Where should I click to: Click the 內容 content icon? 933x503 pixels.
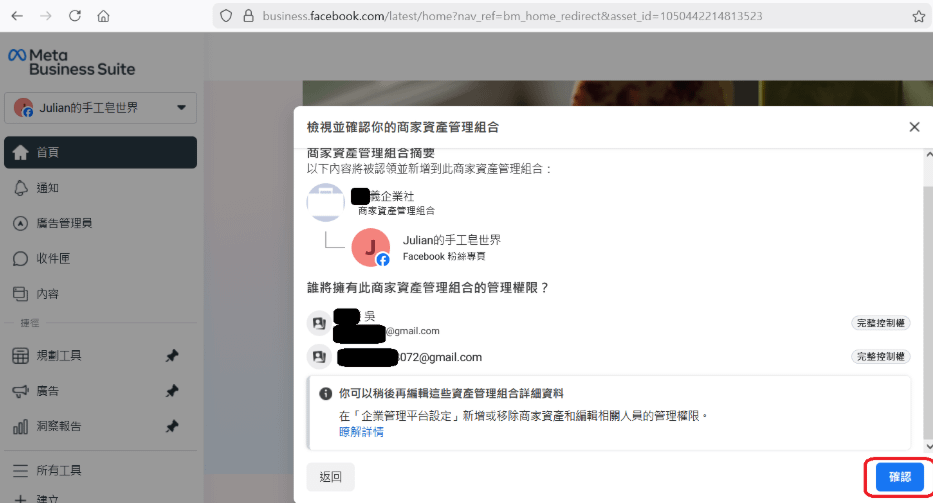click(20, 294)
